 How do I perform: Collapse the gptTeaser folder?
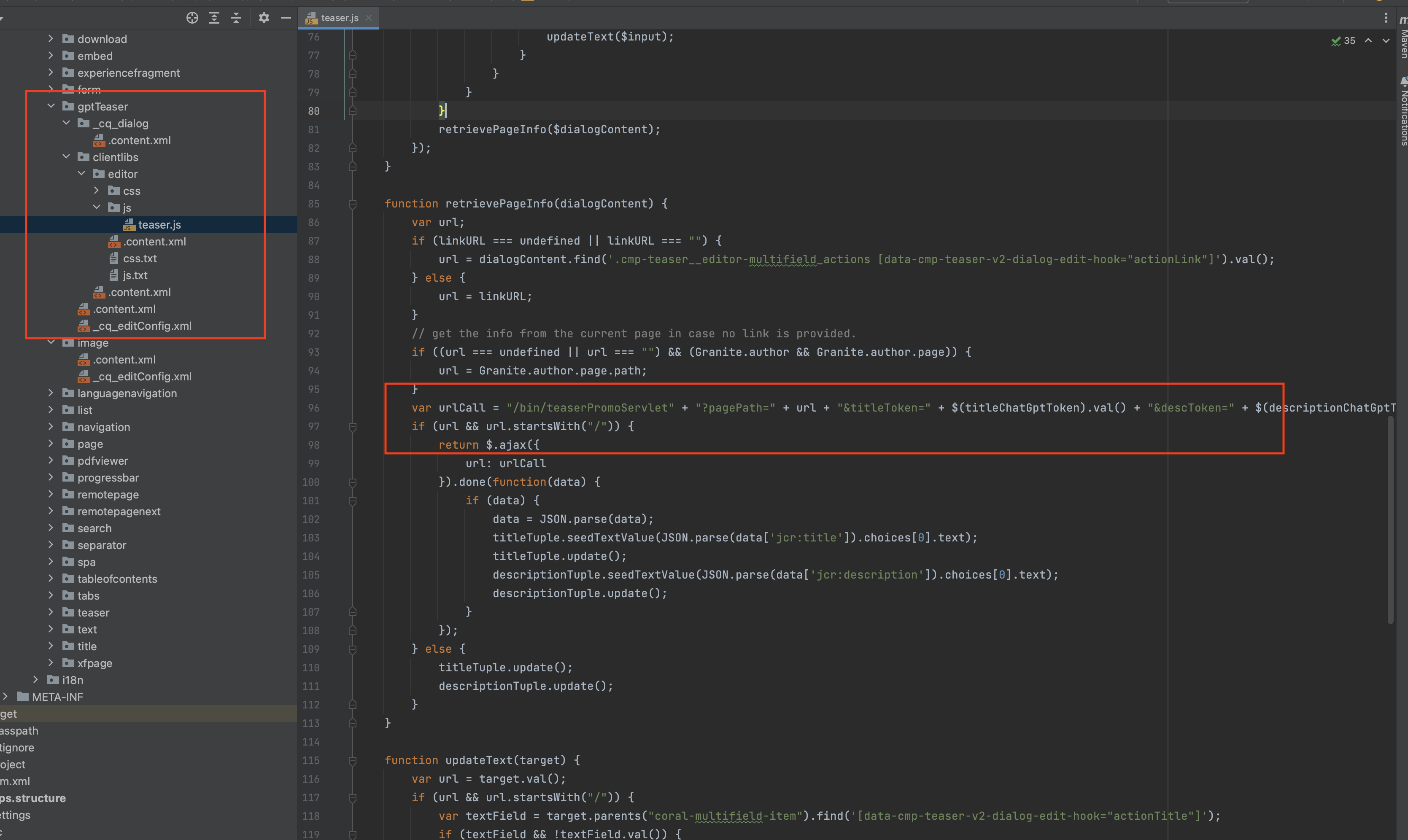coord(50,106)
